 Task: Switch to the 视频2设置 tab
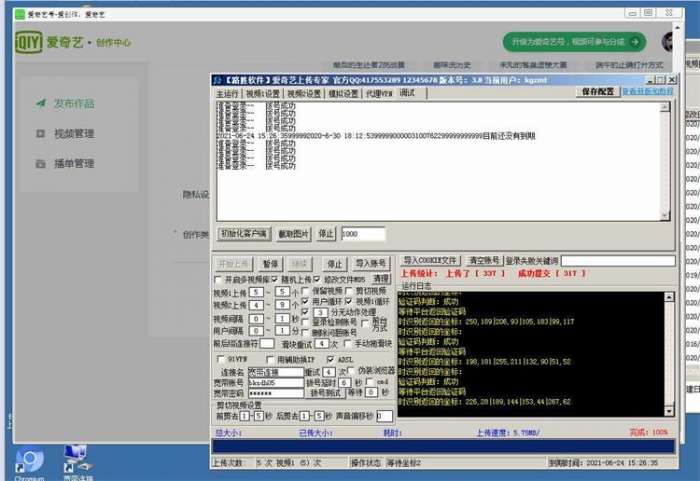point(304,94)
